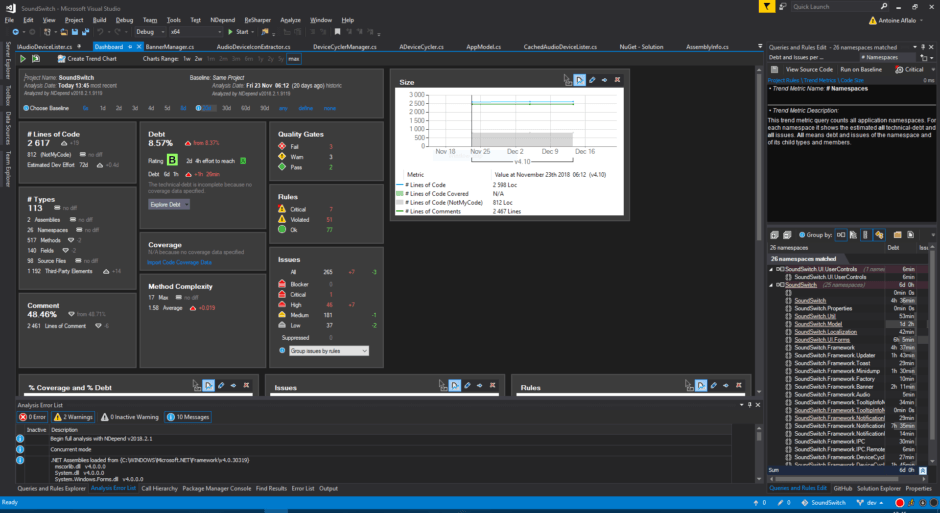
Task: Switch to BannerManager.cs tab
Action: (x=170, y=47)
